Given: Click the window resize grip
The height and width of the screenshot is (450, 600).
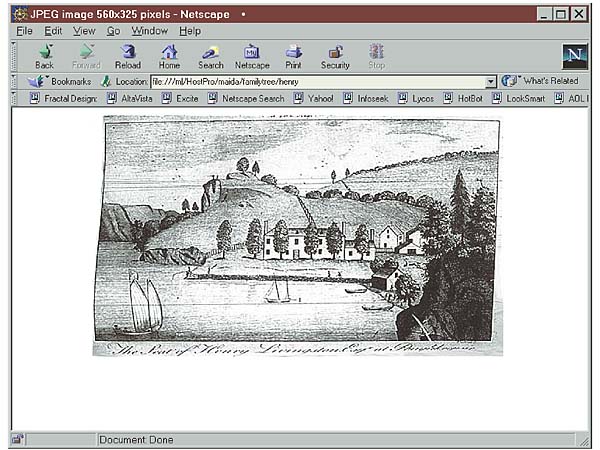Looking at the screenshot, I should tap(584, 440).
